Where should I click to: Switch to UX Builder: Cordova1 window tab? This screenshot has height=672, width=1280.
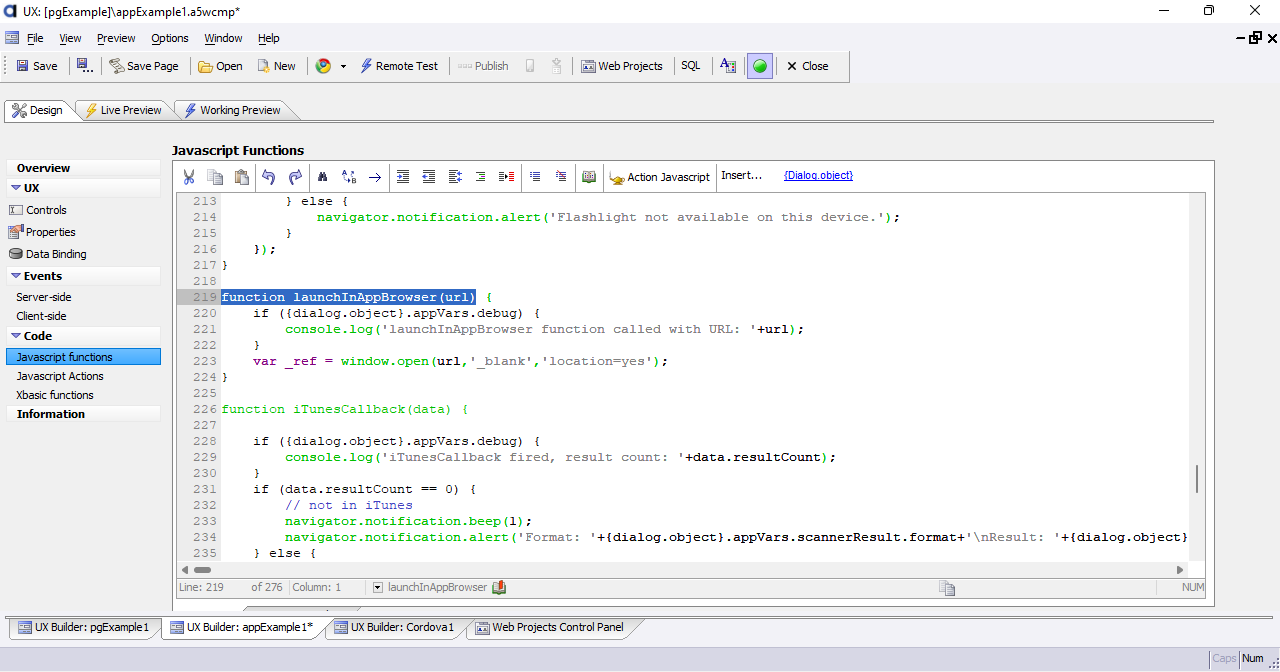(x=394, y=628)
